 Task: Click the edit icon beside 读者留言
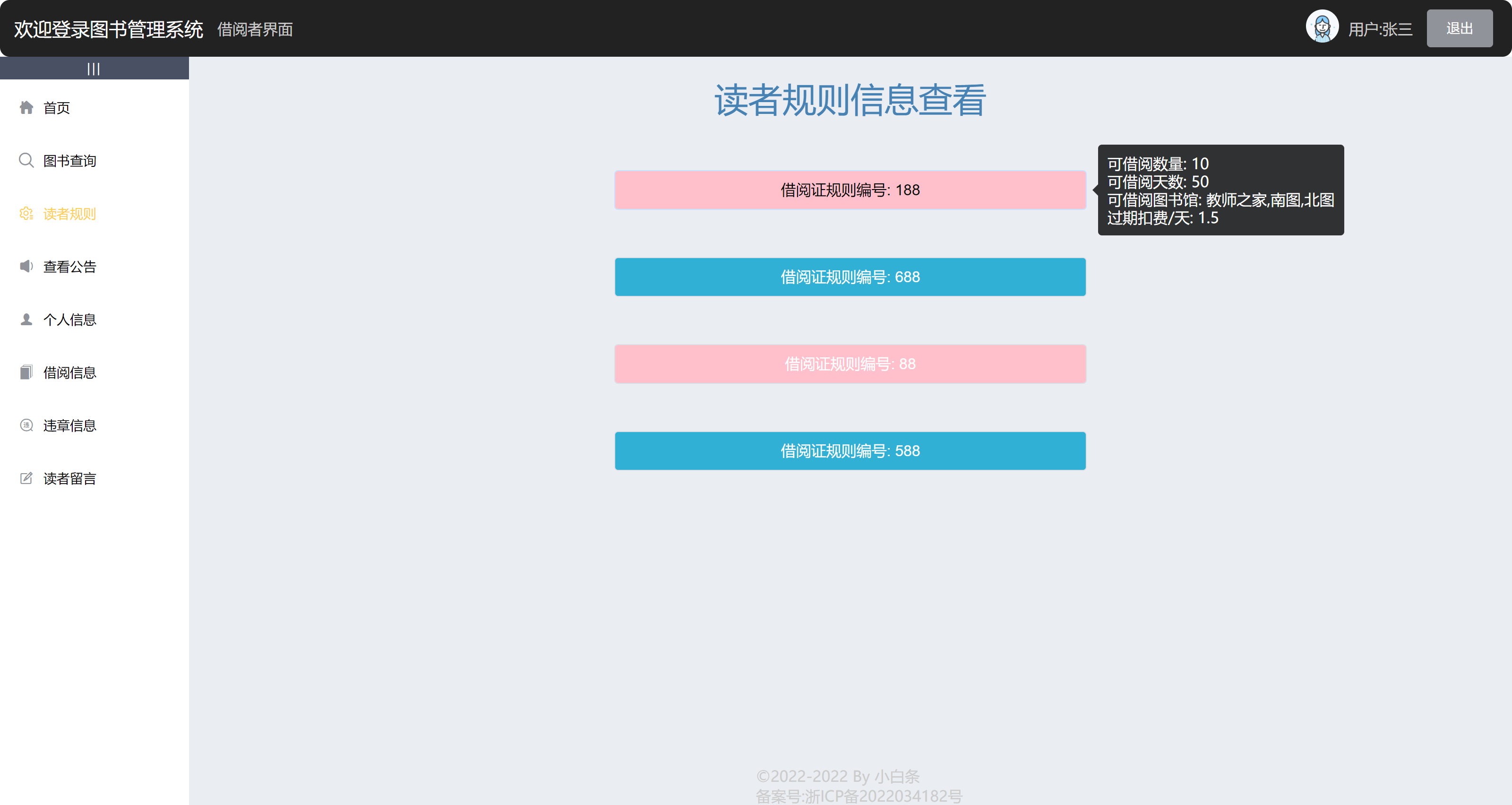click(26, 478)
